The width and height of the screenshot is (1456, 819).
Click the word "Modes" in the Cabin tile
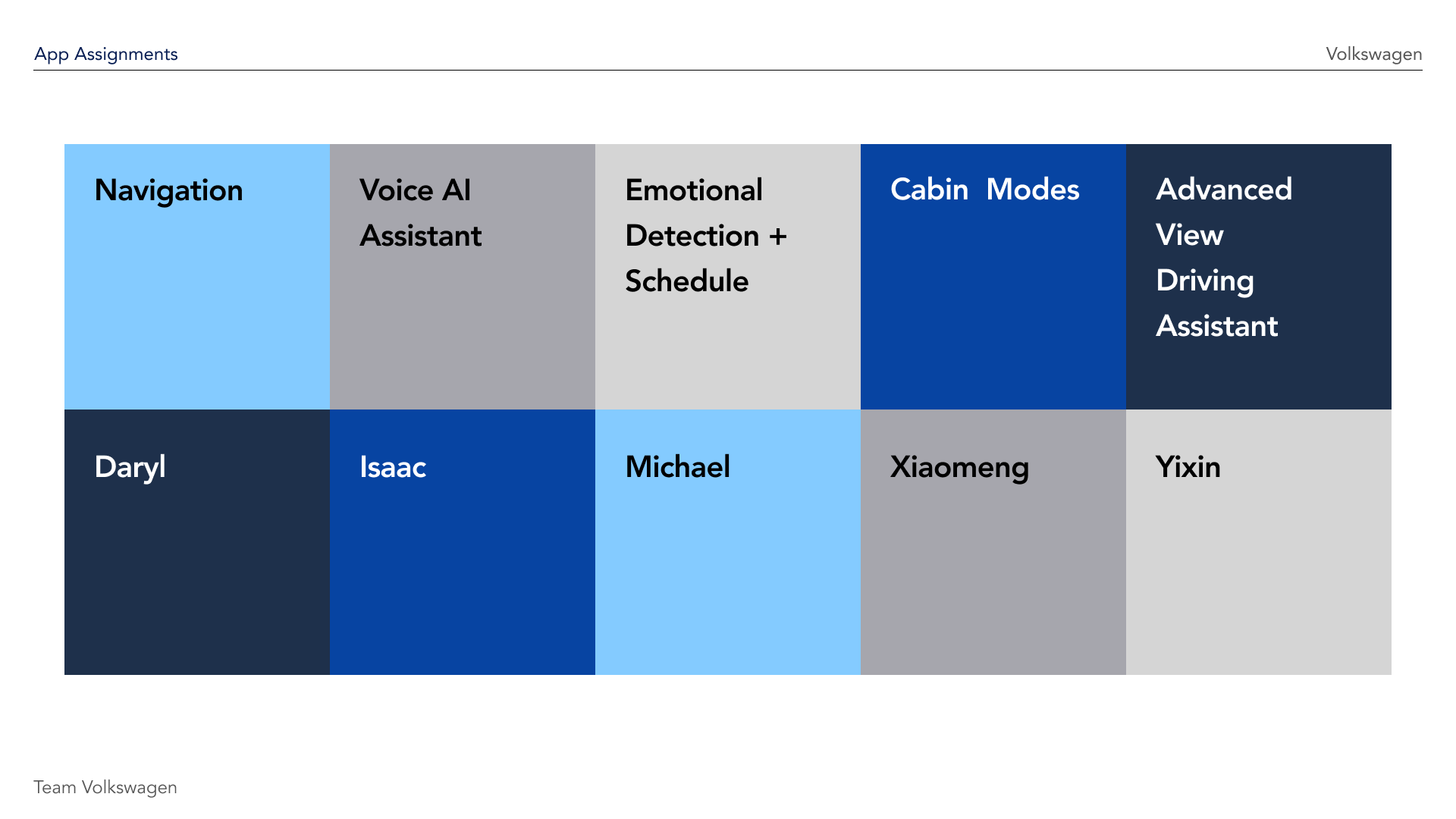pyautogui.click(x=1032, y=190)
